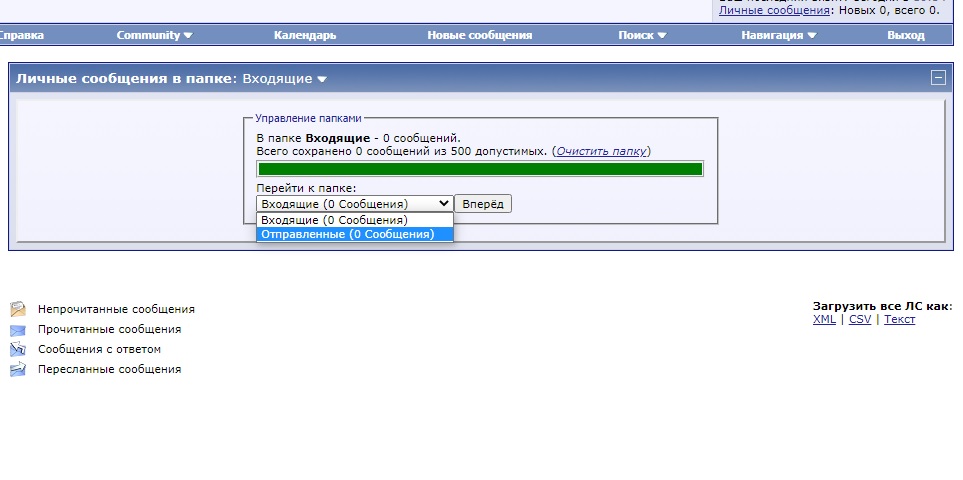Open the Входящие folder title dropdown
The width and height of the screenshot is (963, 480).
tap(285, 78)
